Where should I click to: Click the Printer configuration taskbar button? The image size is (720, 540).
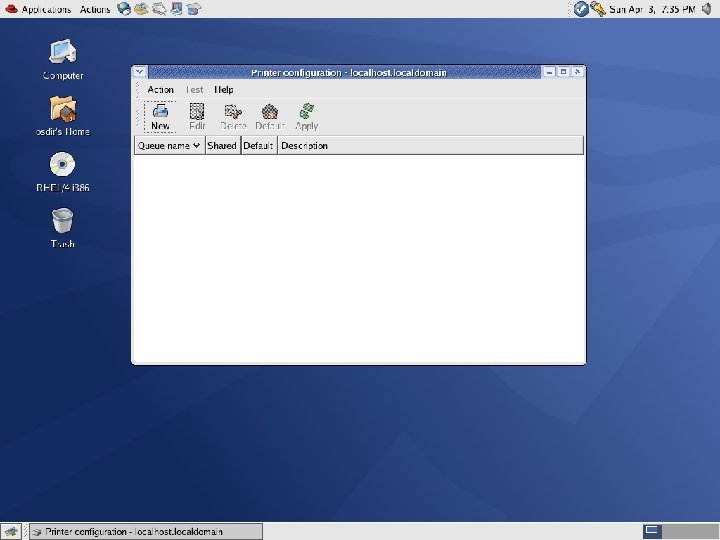point(146,532)
